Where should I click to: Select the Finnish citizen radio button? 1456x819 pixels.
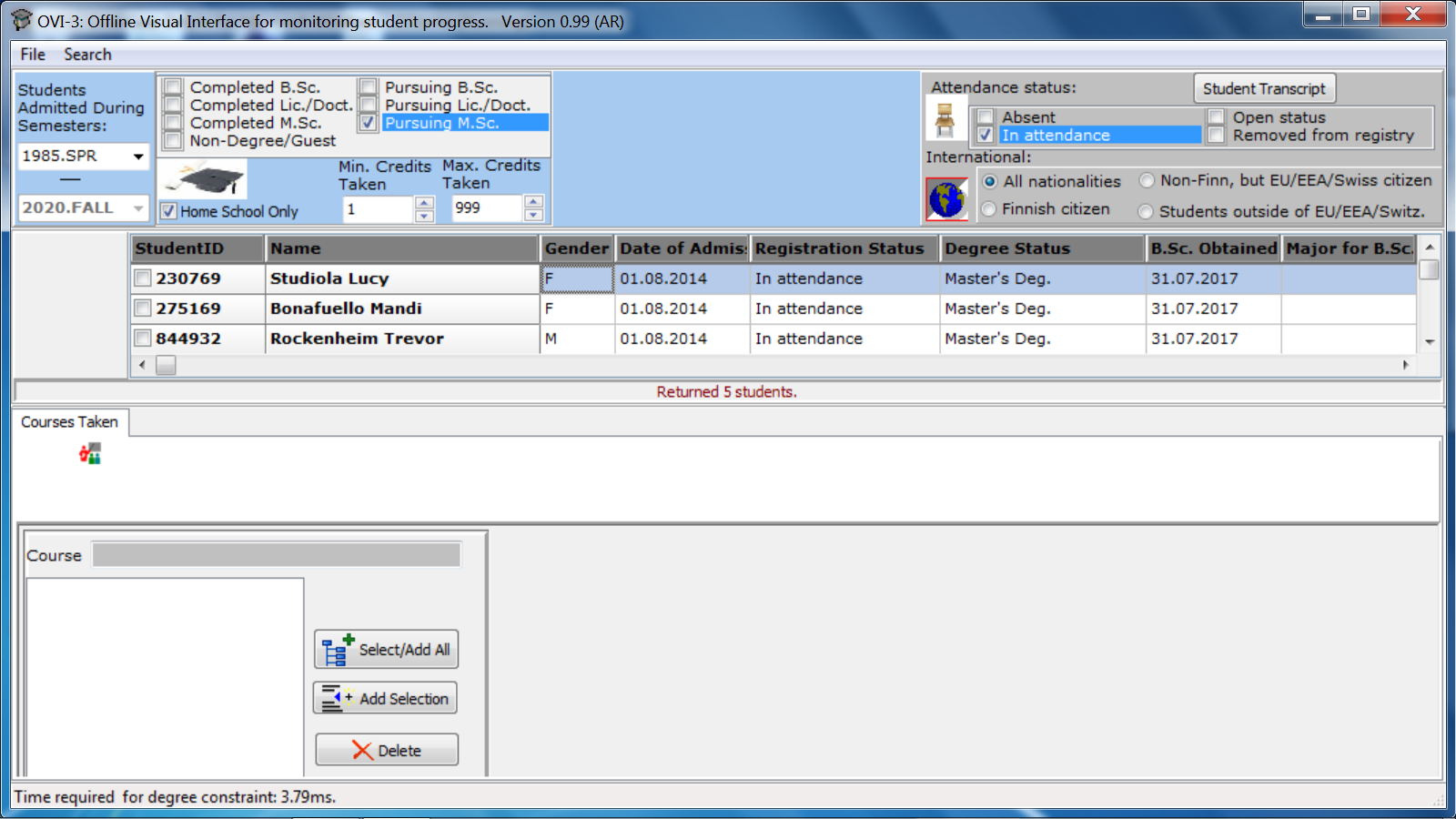(x=989, y=209)
